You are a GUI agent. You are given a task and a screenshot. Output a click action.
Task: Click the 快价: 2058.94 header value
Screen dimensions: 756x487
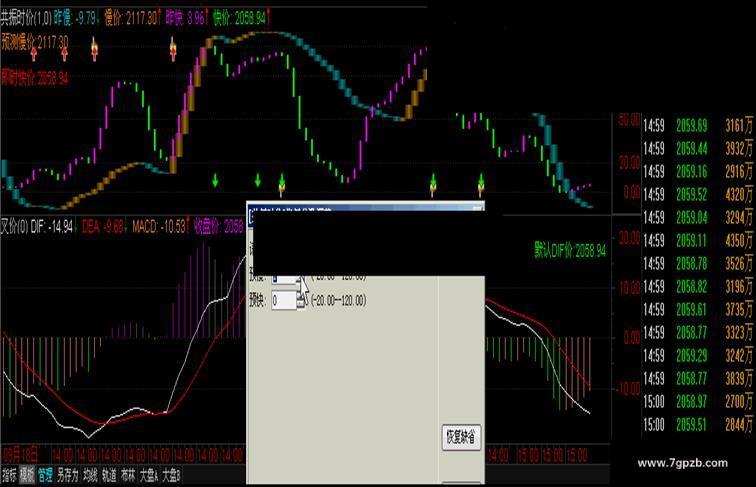242,18
